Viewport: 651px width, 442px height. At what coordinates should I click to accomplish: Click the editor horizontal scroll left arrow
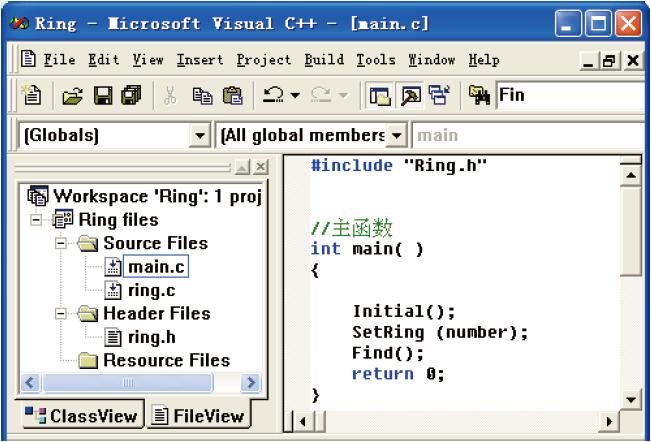(x=303, y=422)
